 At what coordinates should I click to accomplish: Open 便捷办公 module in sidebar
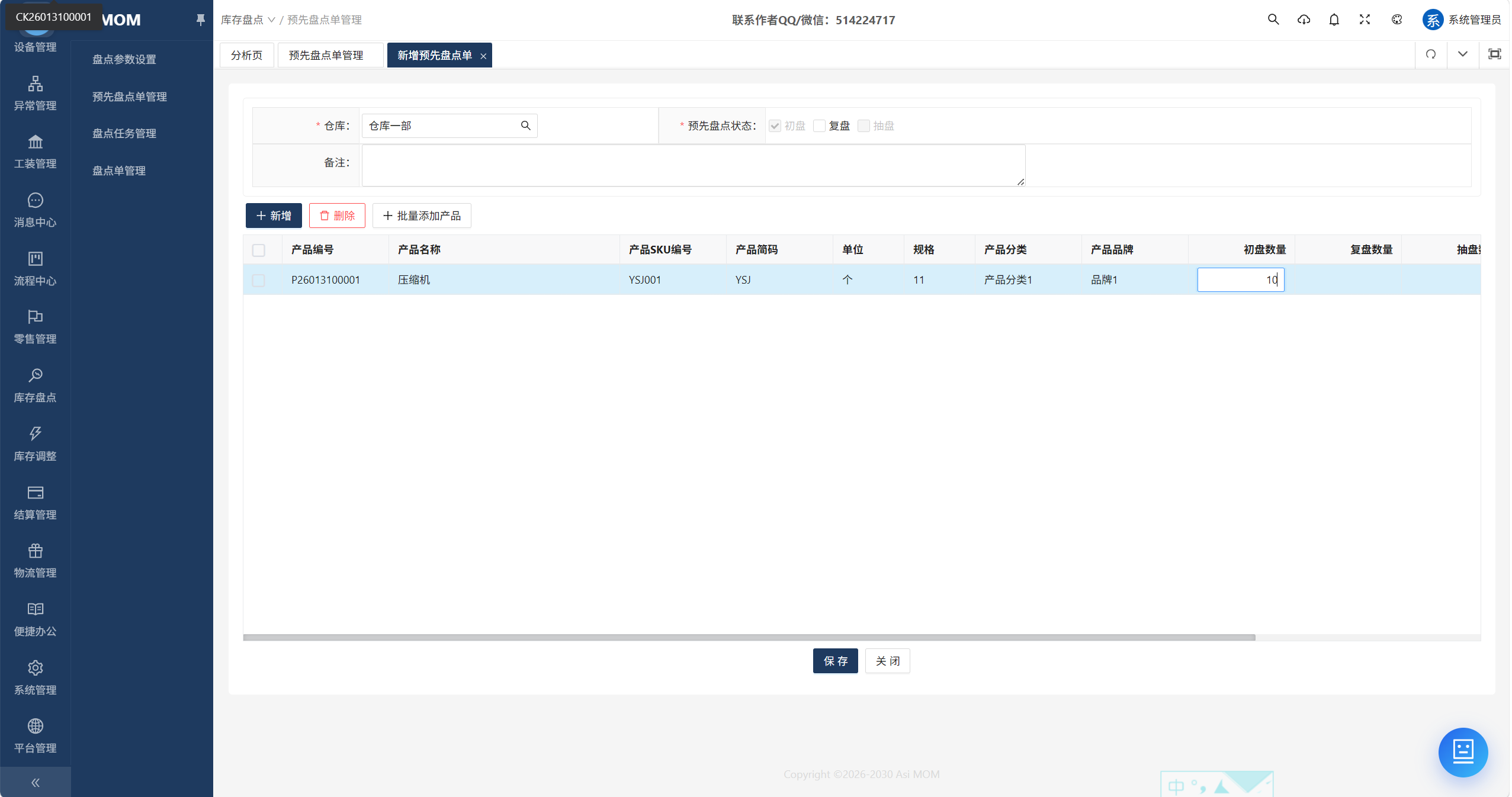point(35,619)
